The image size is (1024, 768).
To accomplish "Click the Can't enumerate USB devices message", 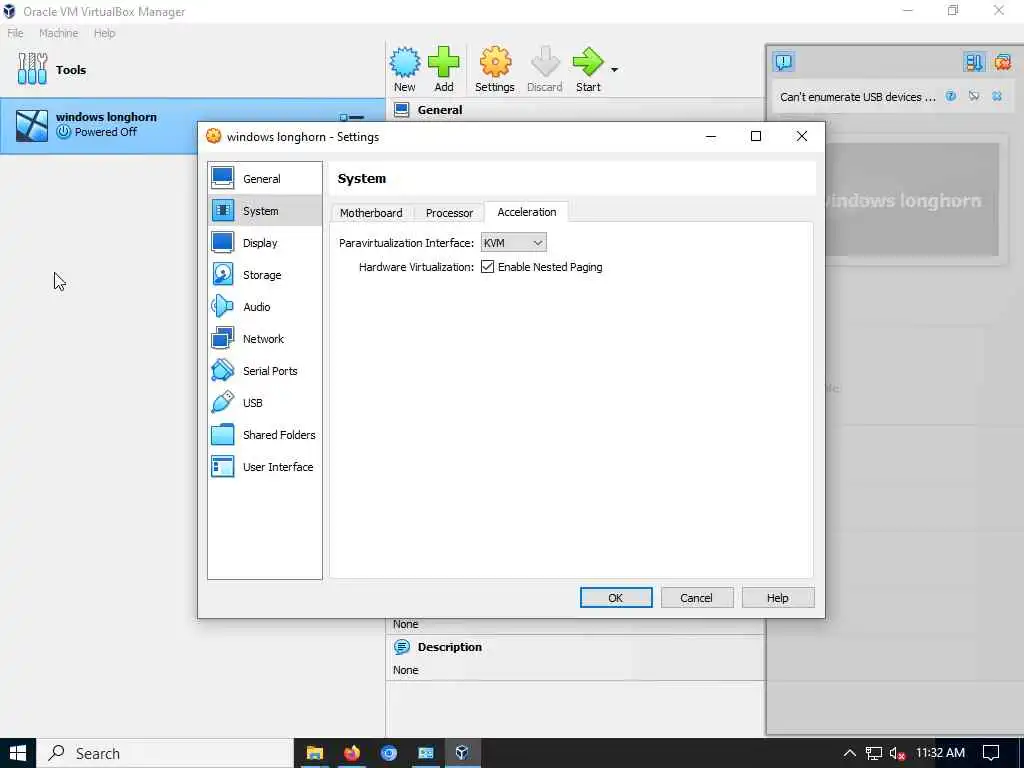I will point(857,97).
